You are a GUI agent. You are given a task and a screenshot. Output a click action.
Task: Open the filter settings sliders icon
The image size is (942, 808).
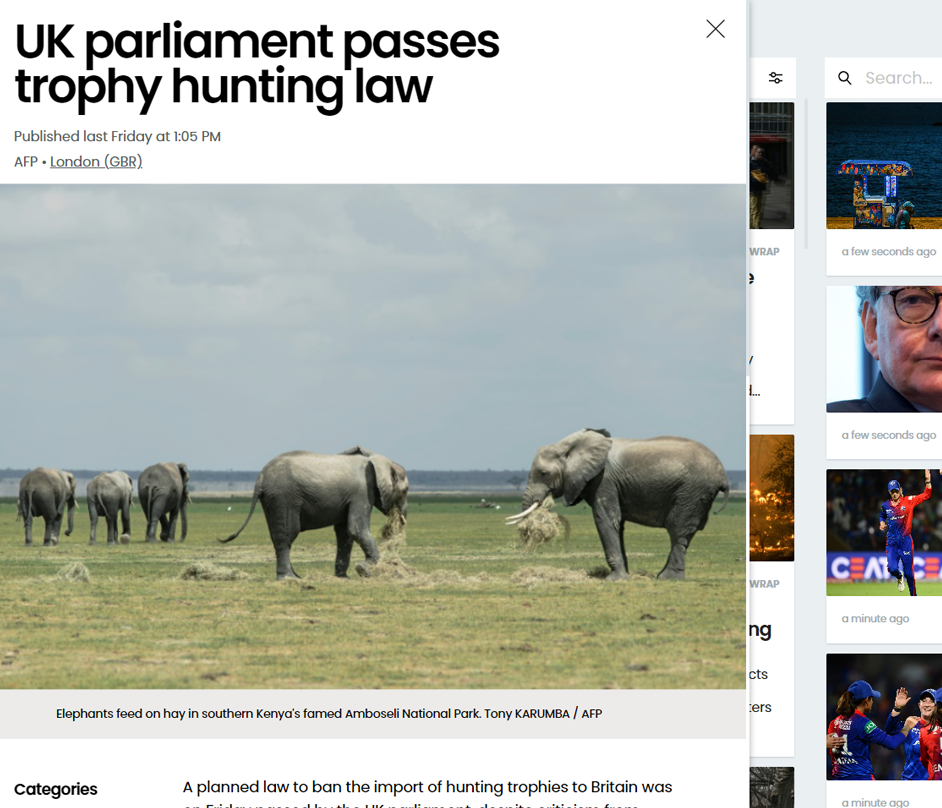click(775, 78)
